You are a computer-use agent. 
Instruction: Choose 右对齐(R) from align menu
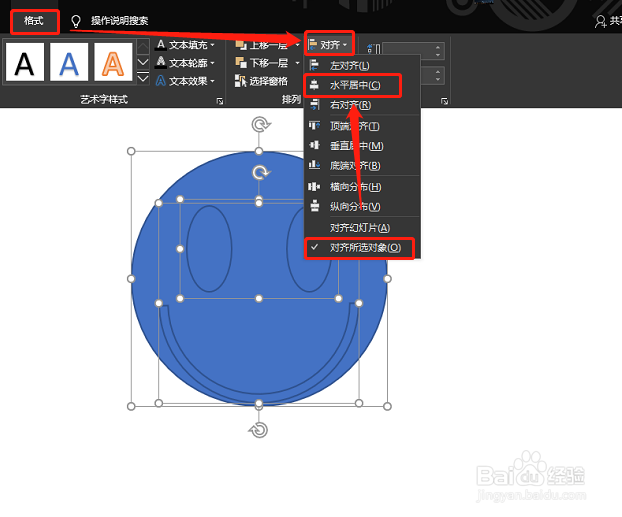pos(362,105)
